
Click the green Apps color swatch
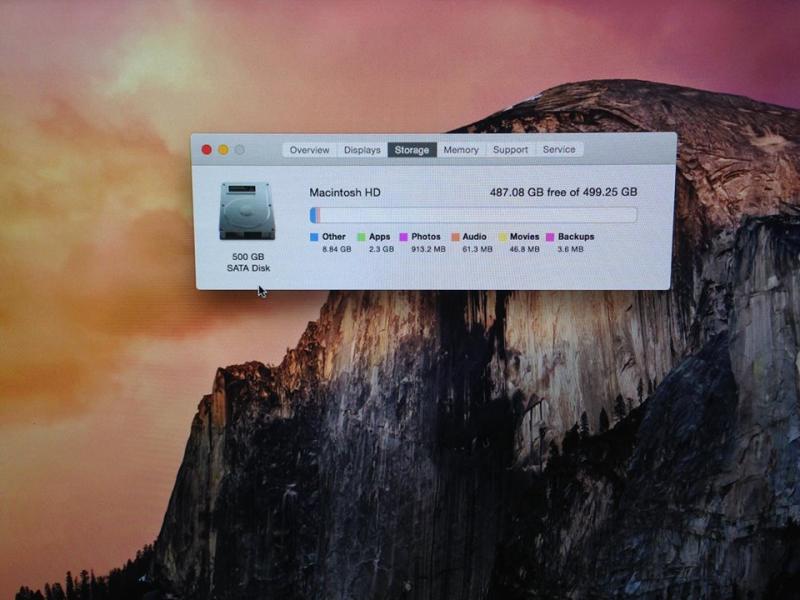(361, 237)
